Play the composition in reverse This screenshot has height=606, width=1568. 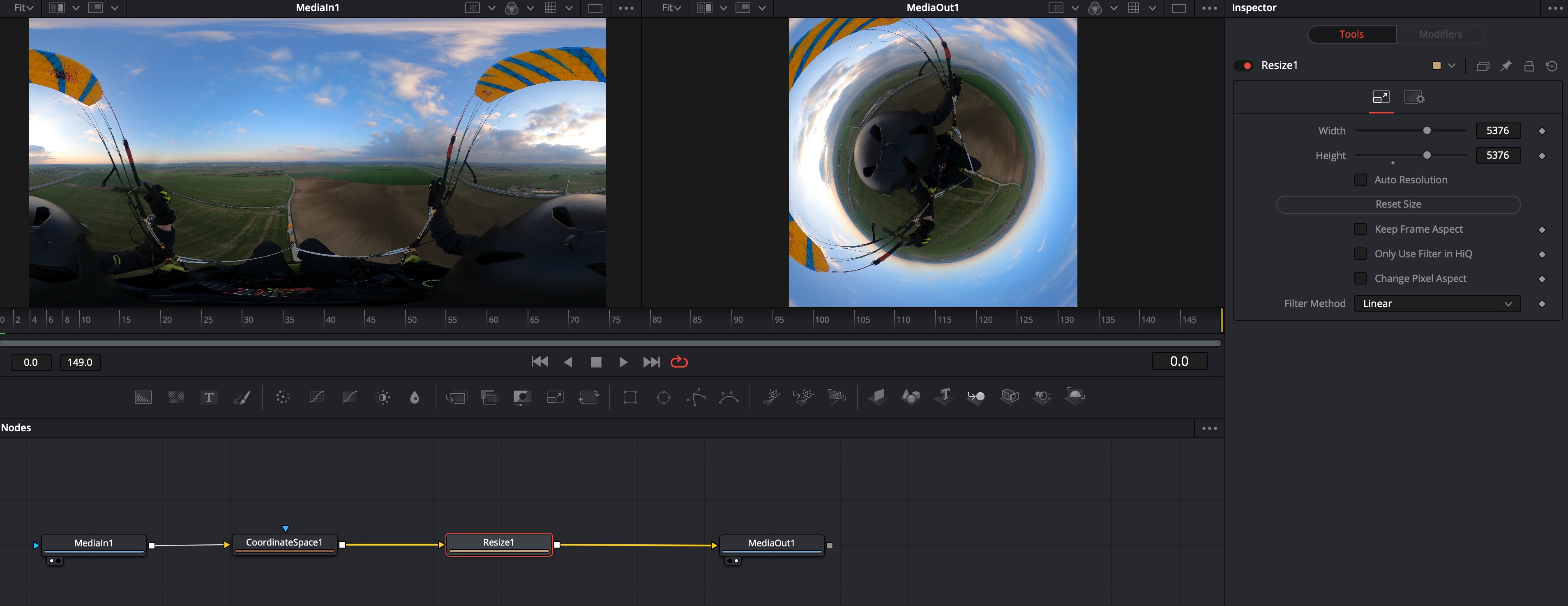[568, 362]
